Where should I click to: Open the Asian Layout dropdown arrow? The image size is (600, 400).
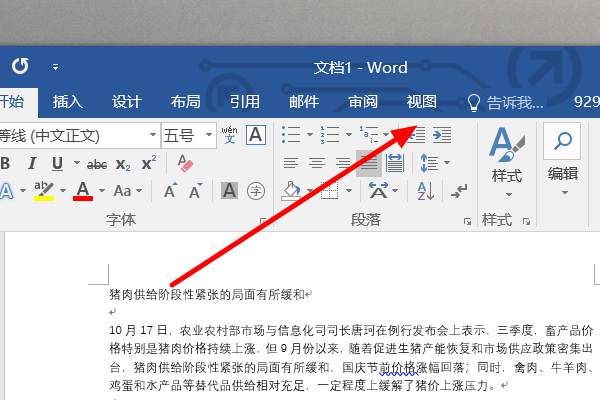point(395,191)
